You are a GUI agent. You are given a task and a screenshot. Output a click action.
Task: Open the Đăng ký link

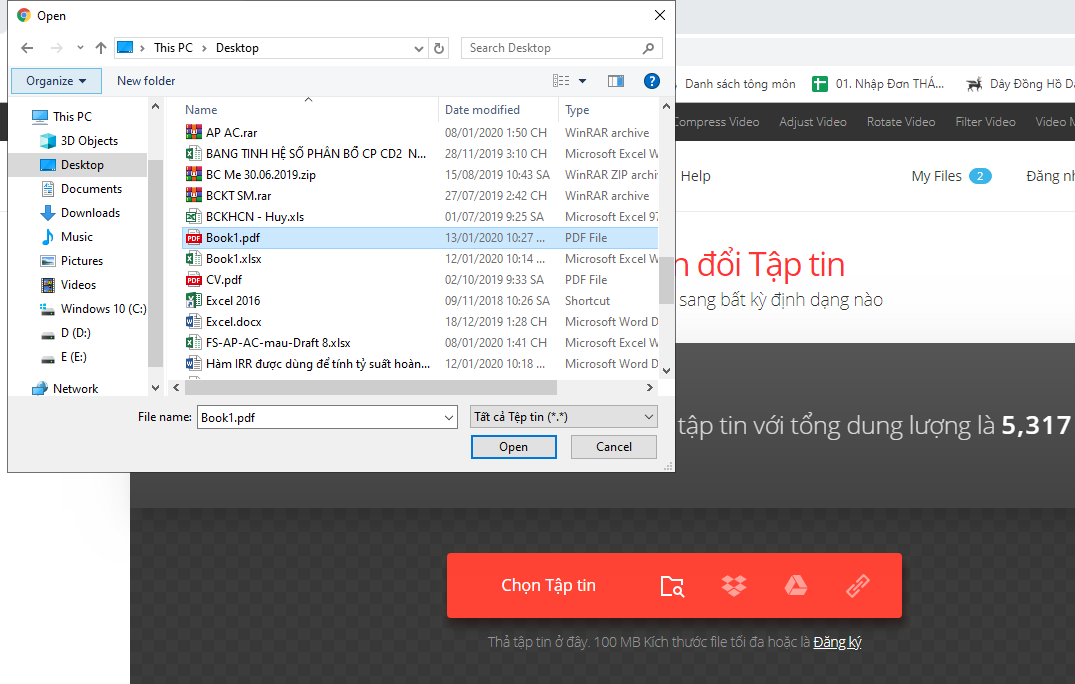tap(836, 641)
